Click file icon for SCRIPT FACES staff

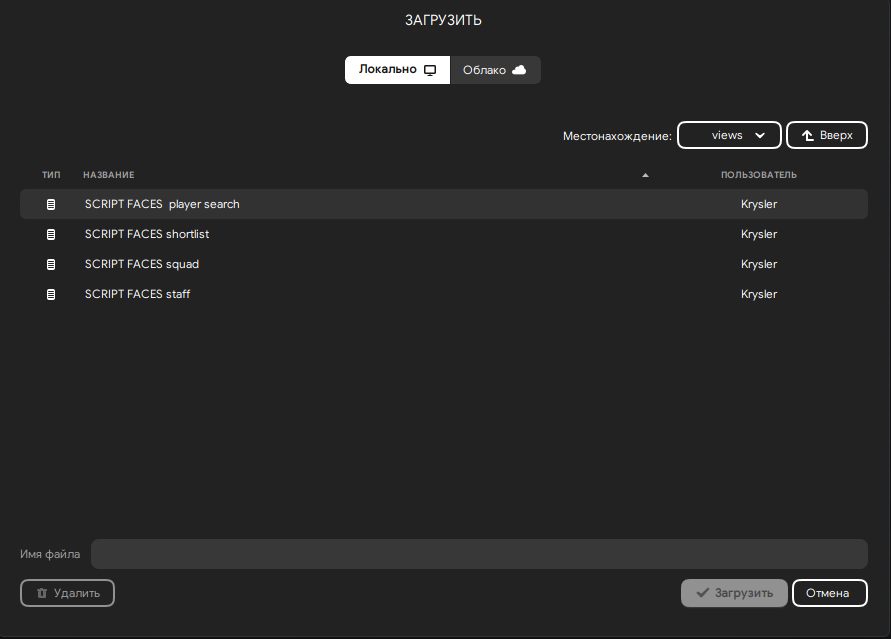(x=51, y=294)
